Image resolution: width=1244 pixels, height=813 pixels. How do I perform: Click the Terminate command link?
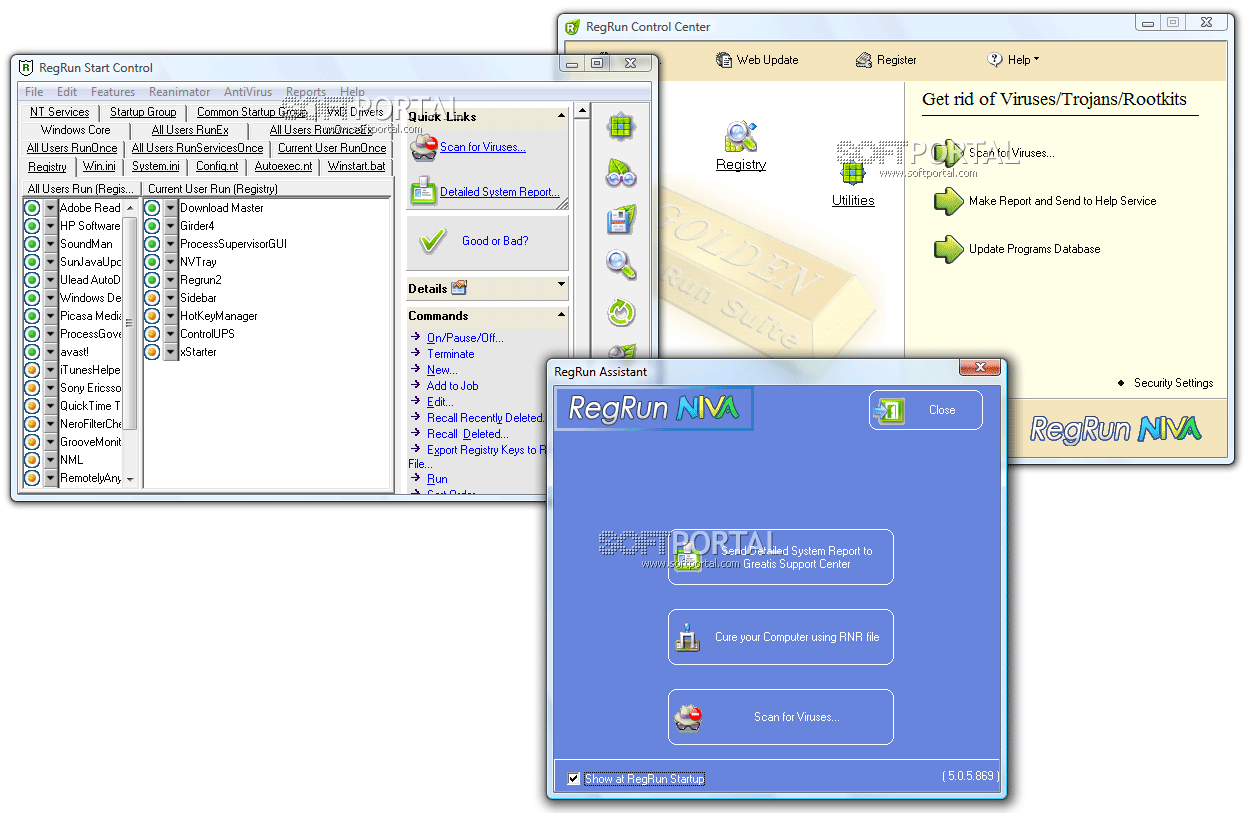point(451,354)
